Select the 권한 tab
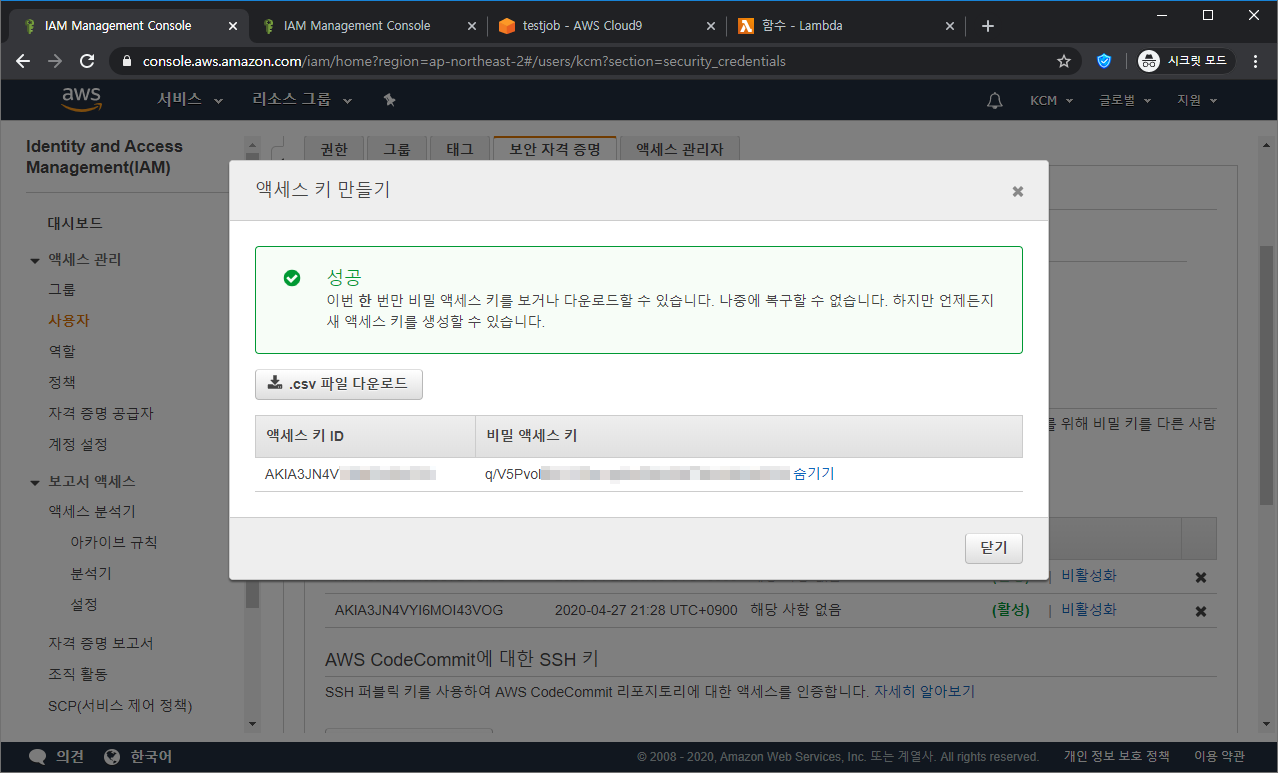 point(334,149)
